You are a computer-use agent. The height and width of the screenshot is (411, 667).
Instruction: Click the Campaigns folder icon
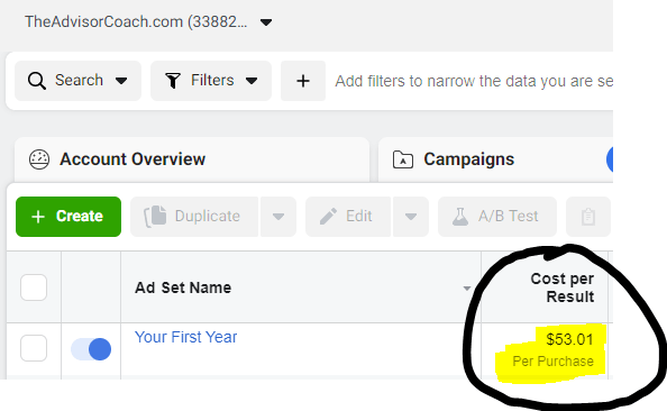pos(403,160)
